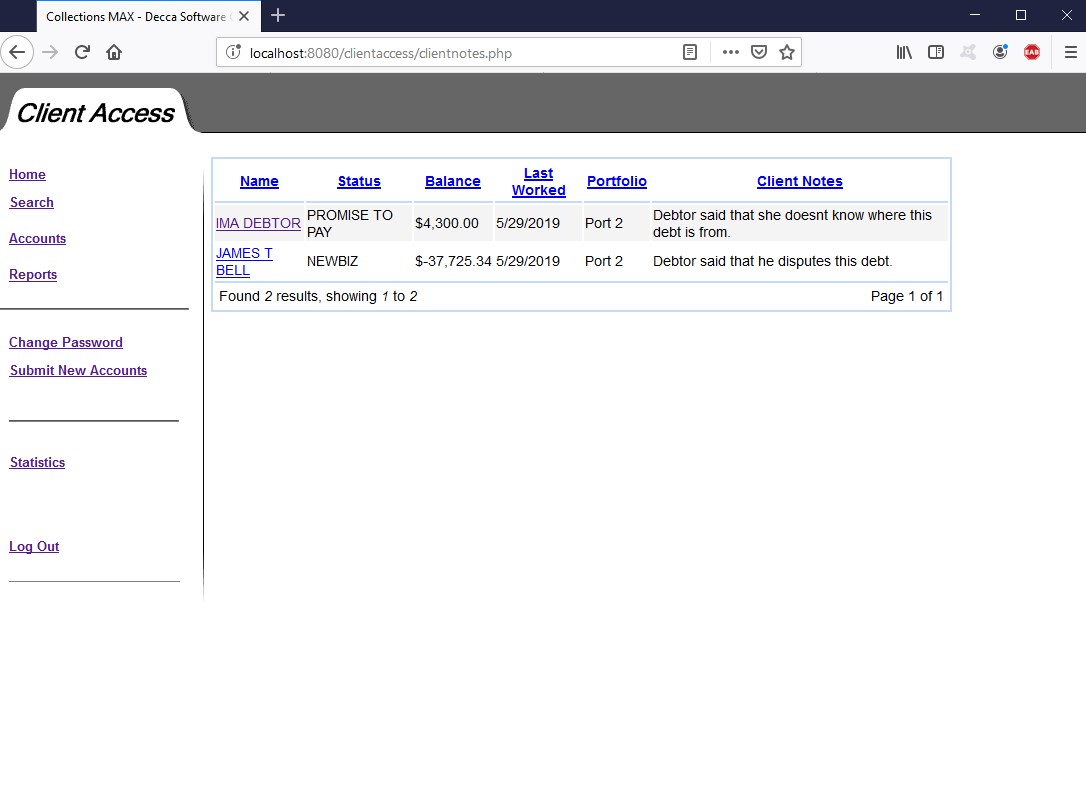The height and width of the screenshot is (798, 1086).
Task: Click the note about disputing this debt
Action: (772, 261)
